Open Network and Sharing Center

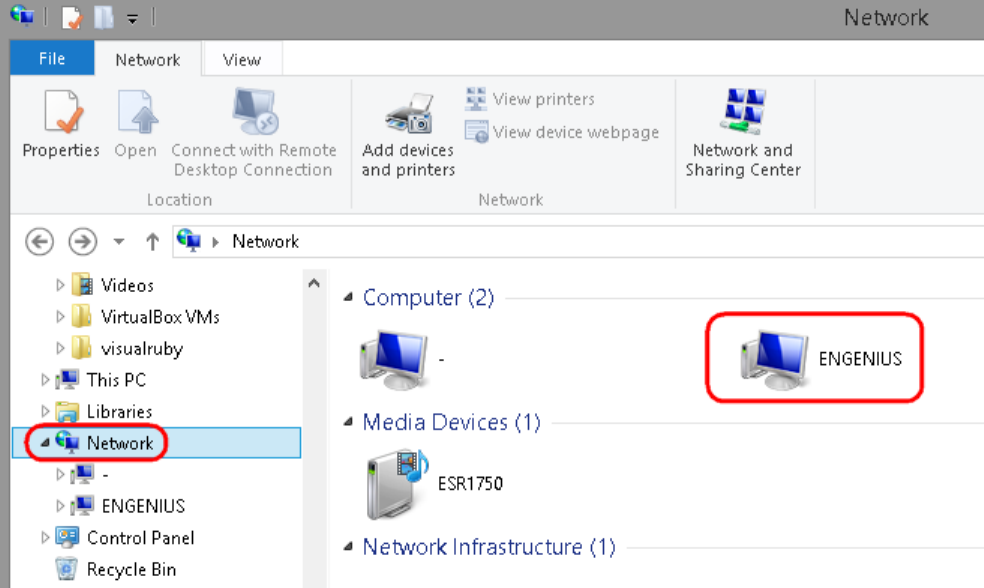[x=743, y=112]
